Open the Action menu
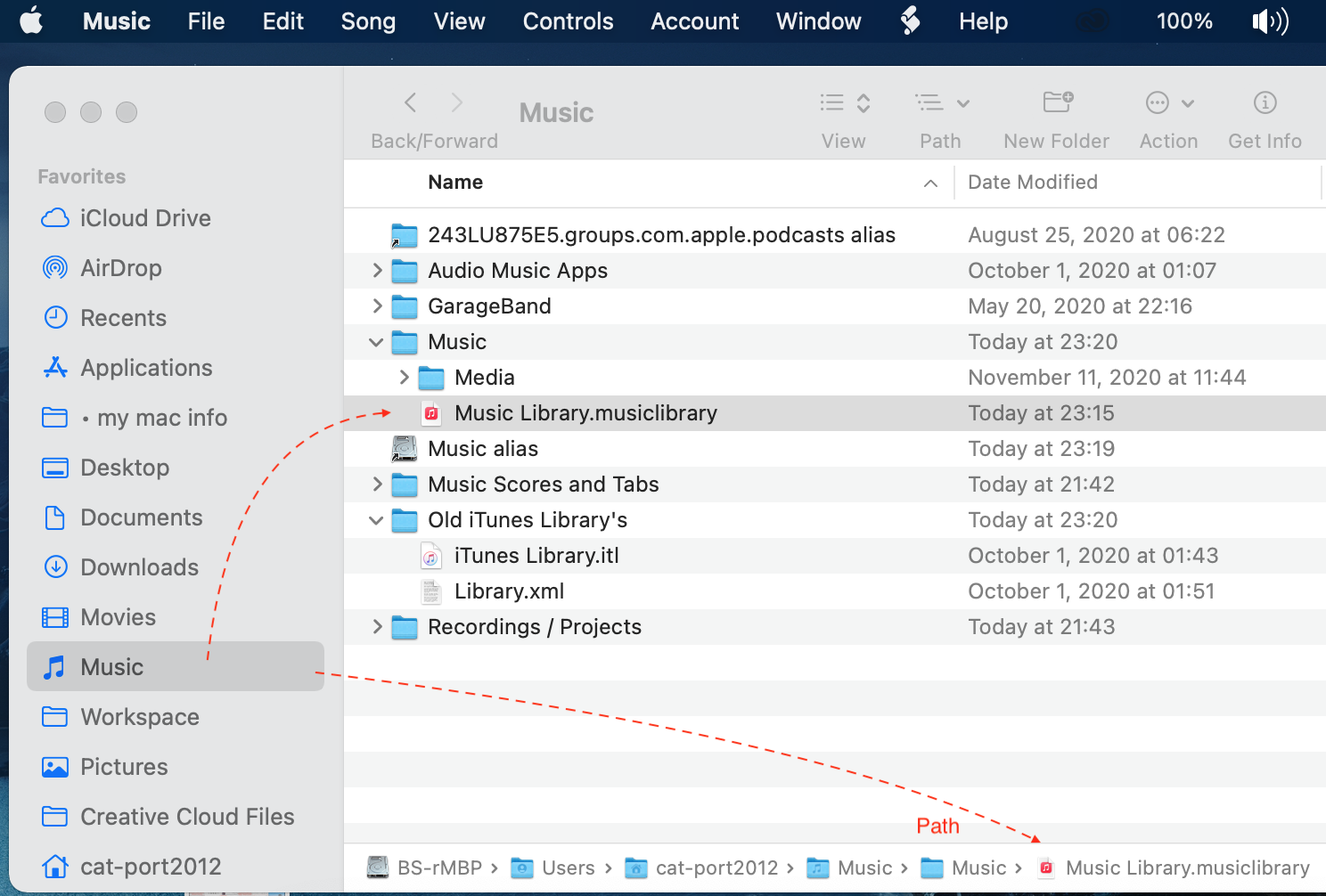 [x=1169, y=103]
